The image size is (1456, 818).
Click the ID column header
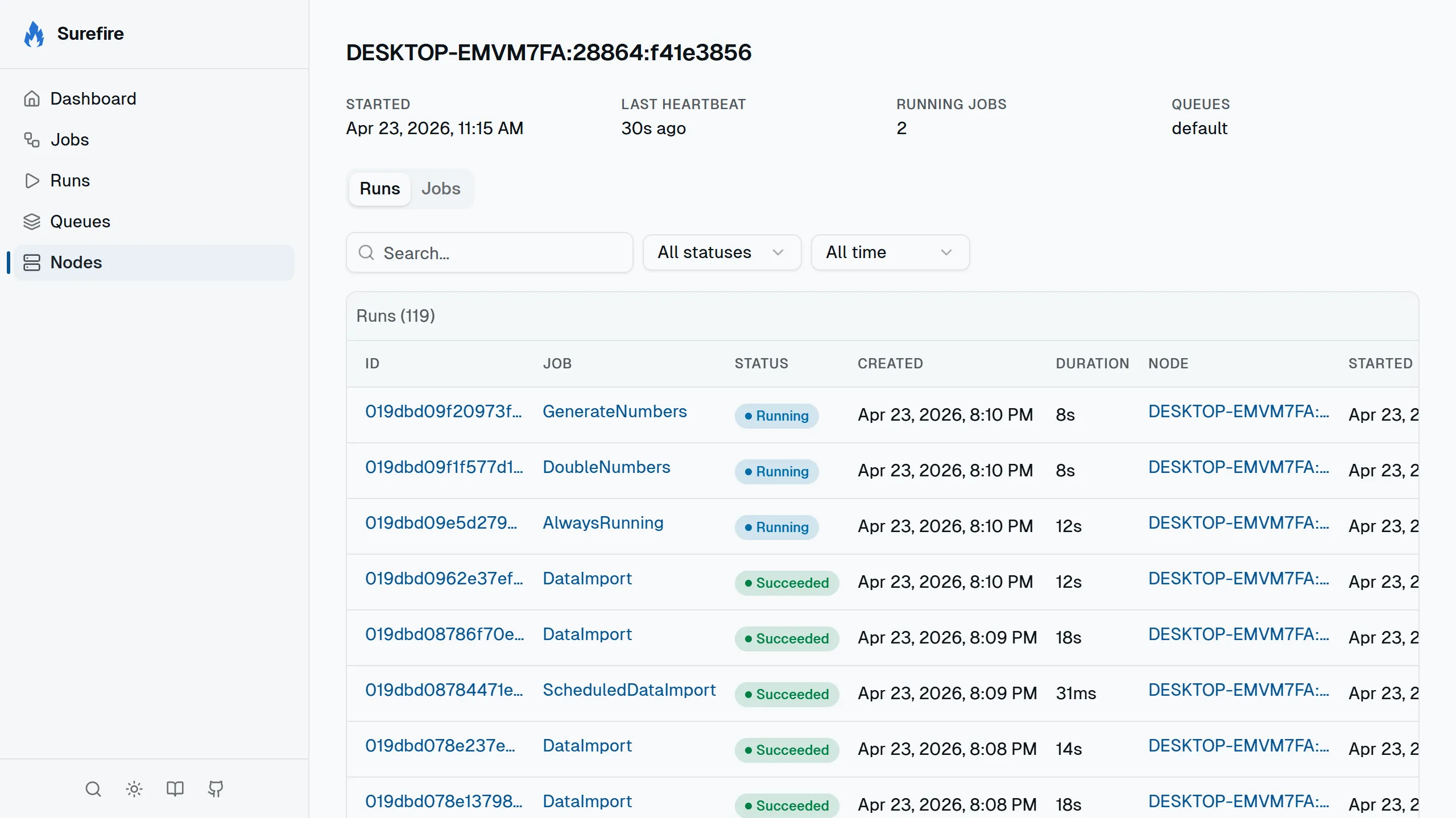(x=372, y=364)
